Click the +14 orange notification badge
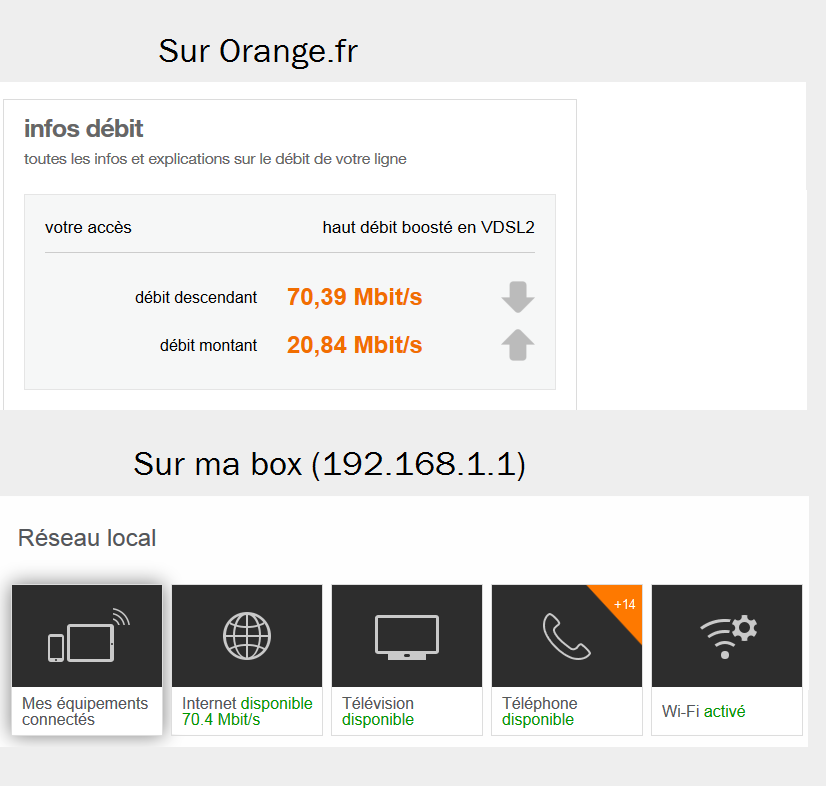This screenshot has height=786, width=826. (x=623, y=604)
